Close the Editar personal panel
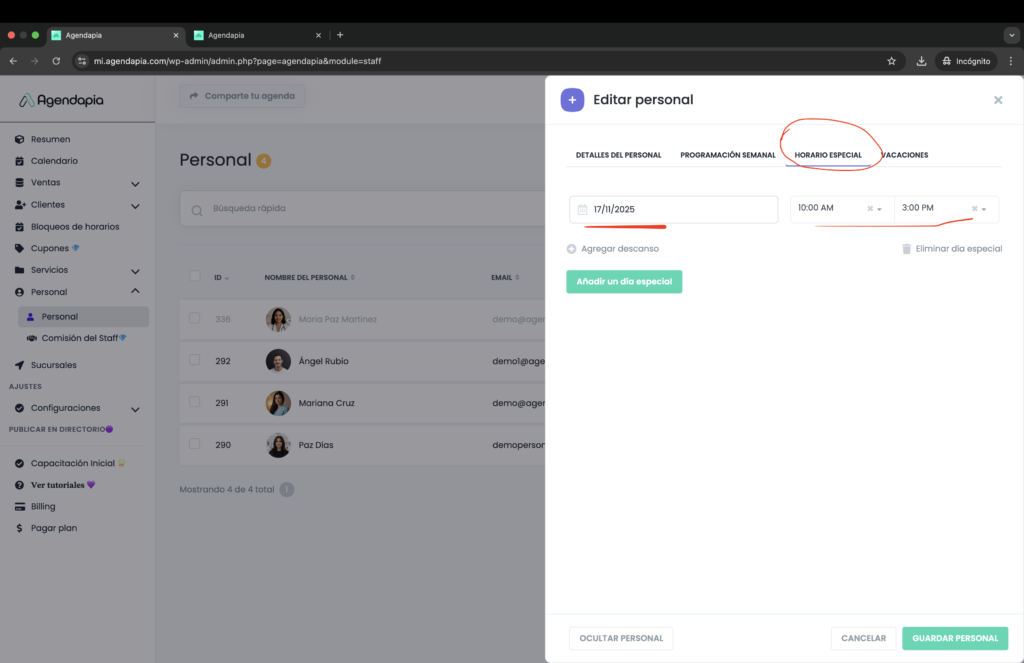Screen dimensions: 1024x663 point(997,100)
